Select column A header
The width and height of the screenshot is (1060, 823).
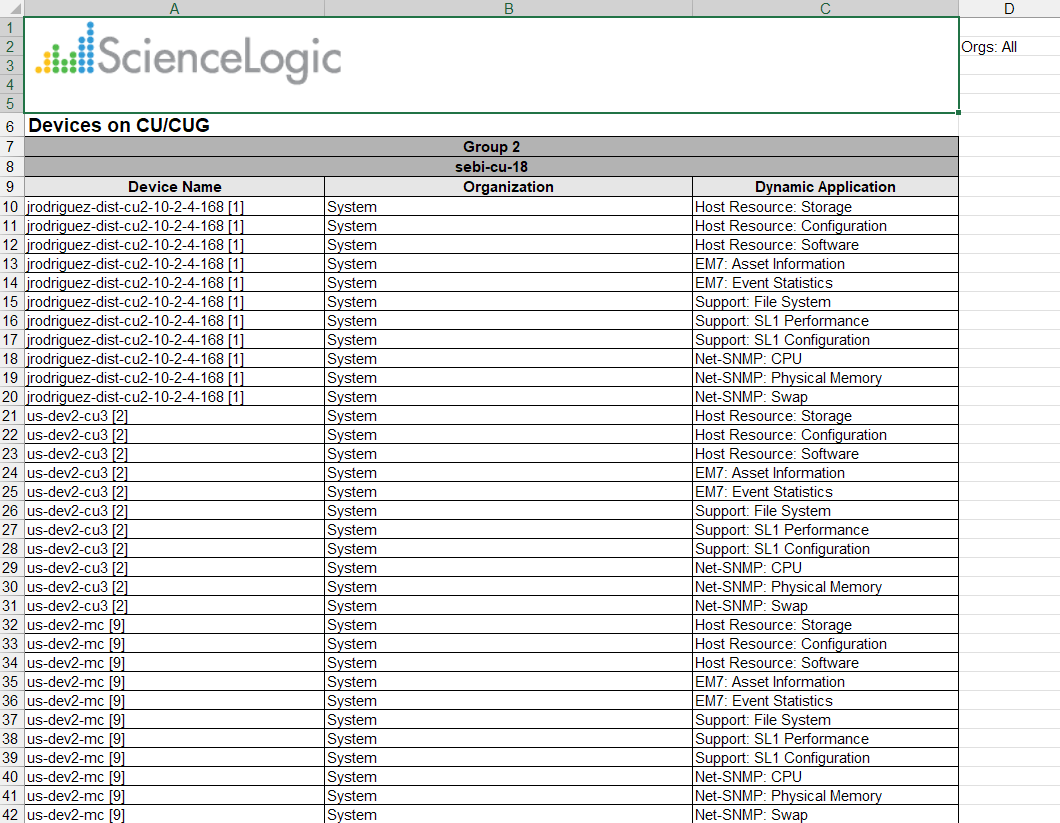coord(174,8)
